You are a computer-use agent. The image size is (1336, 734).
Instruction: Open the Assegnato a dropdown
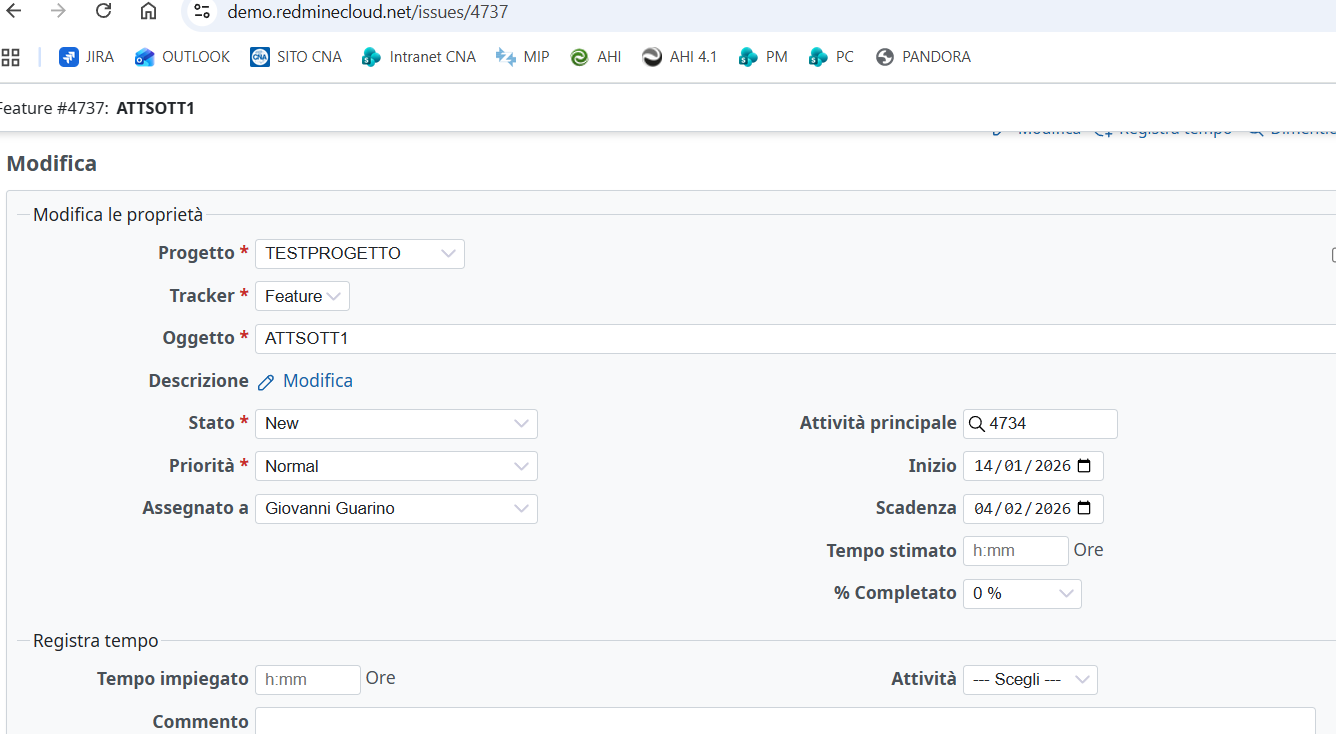[x=396, y=509]
